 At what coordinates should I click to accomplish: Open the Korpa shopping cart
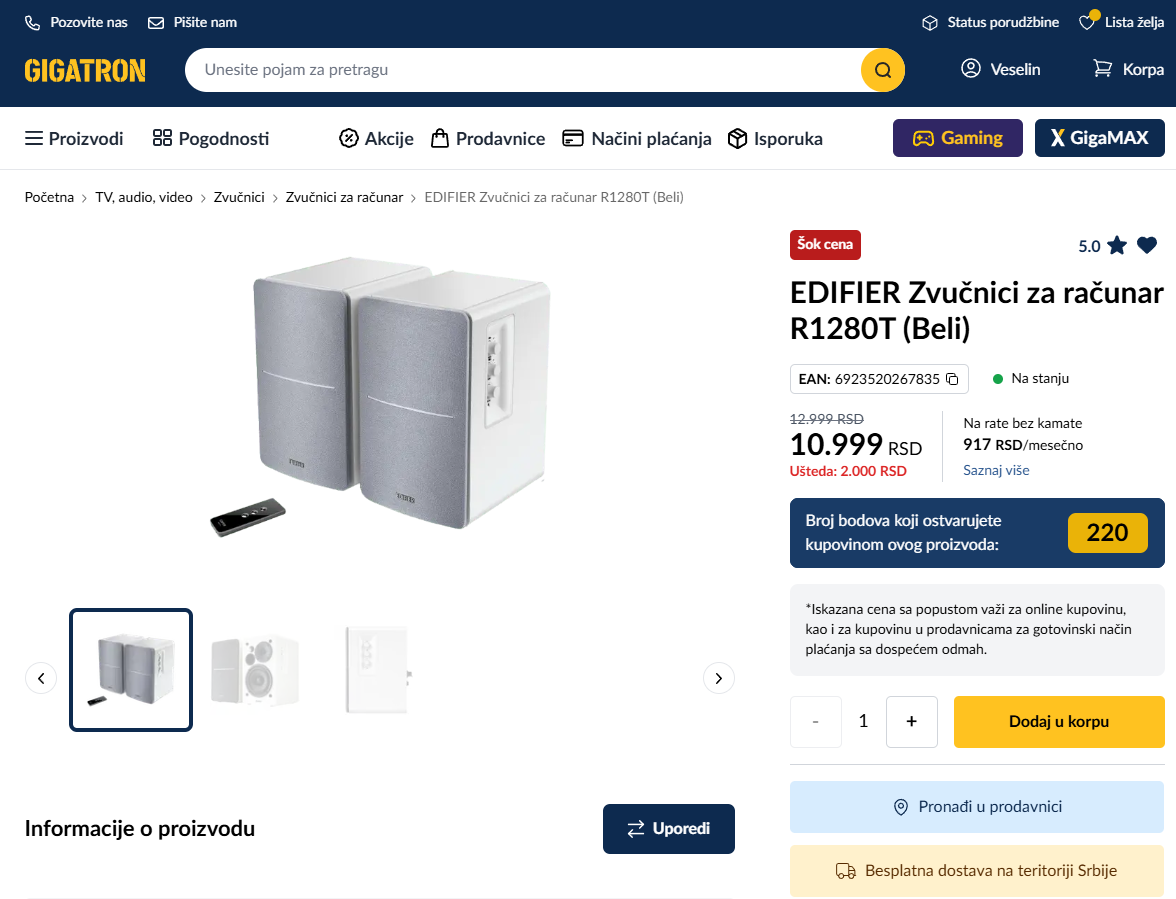[x=1128, y=69]
